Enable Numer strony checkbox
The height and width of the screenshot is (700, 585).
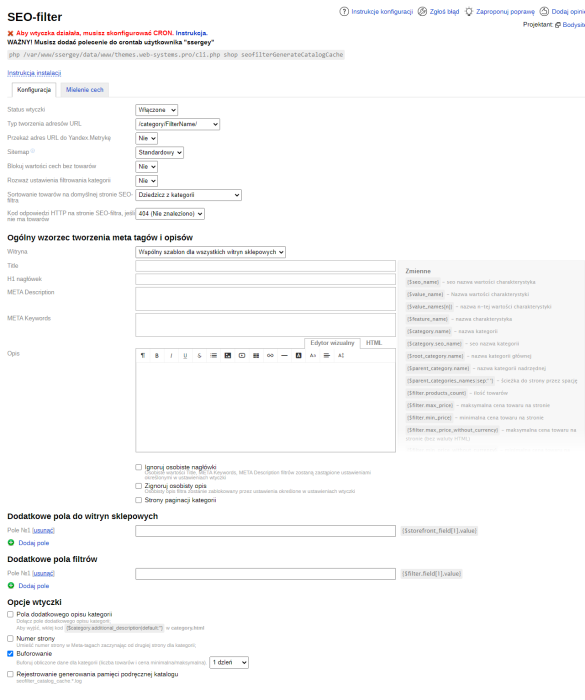click(x=10, y=638)
